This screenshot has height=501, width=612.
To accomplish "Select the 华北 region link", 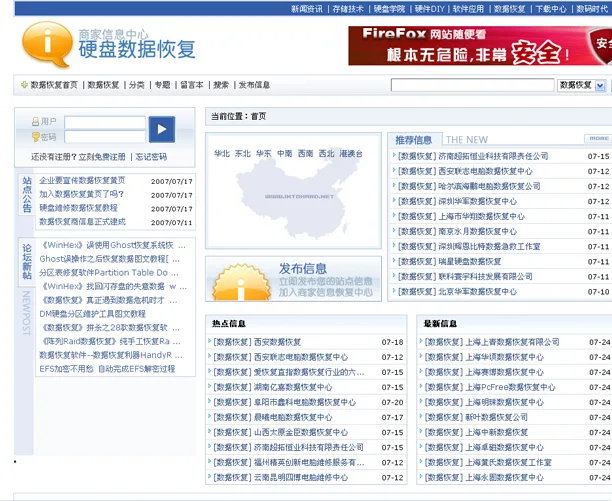I will click(222, 154).
